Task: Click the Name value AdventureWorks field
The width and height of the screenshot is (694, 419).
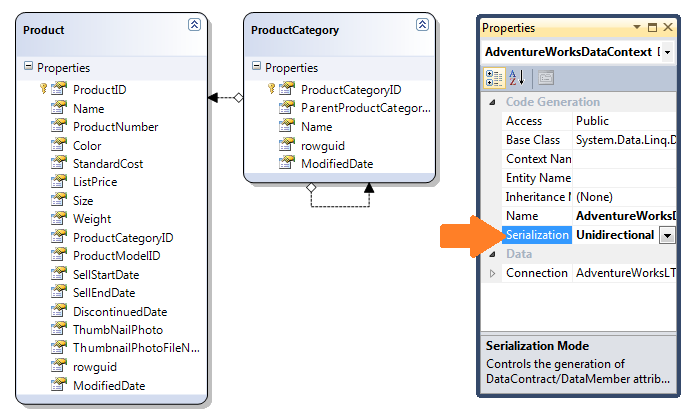Action: click(x=624, y=216)
